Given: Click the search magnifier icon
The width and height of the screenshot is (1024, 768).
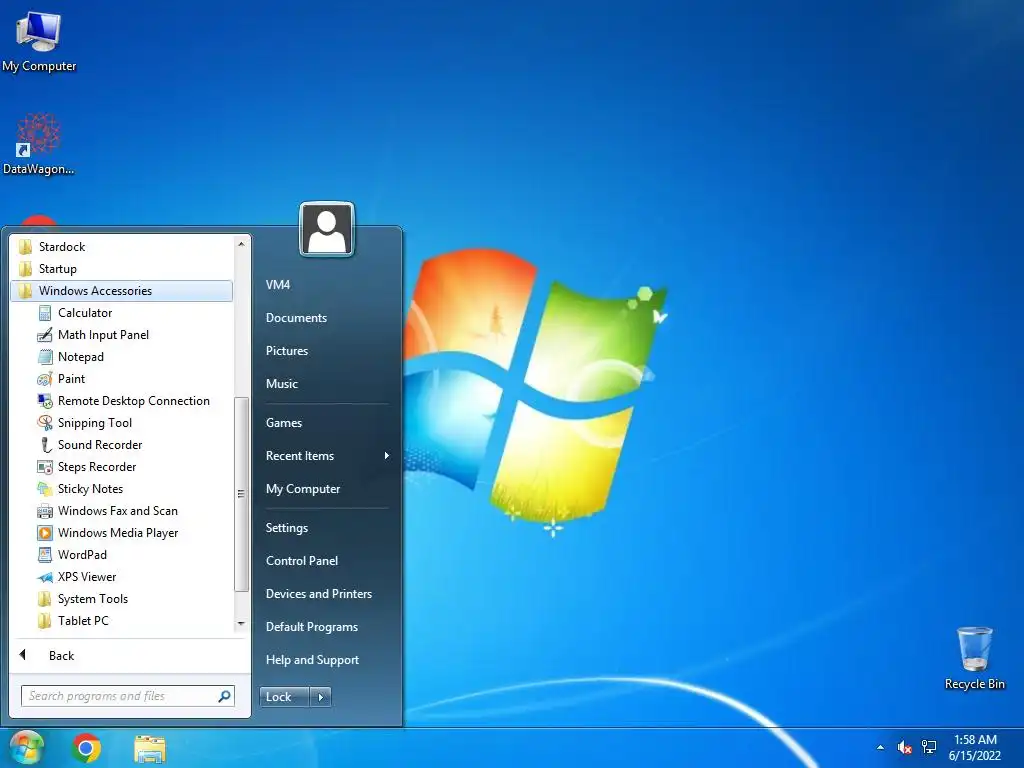Looking at the screenshot, I should click(x=224, y=696).
